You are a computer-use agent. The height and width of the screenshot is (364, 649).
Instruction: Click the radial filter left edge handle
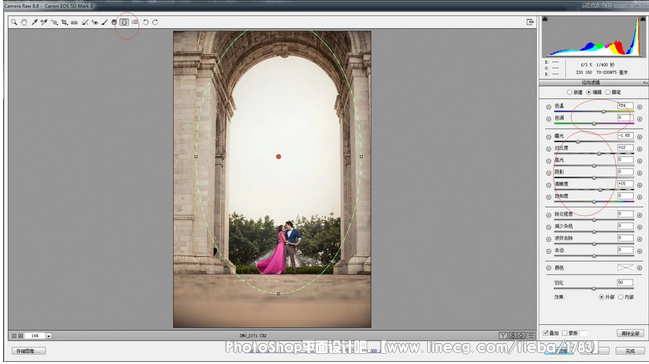click(x=196, y=157)
